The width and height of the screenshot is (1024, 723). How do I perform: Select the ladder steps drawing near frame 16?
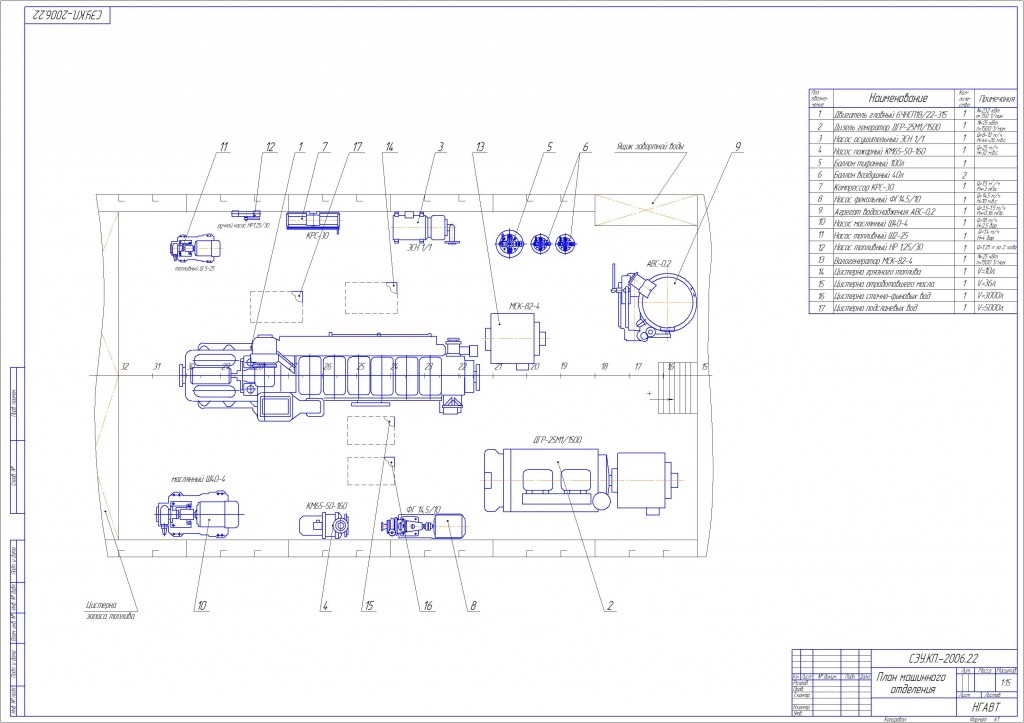(x=678, y=388)
